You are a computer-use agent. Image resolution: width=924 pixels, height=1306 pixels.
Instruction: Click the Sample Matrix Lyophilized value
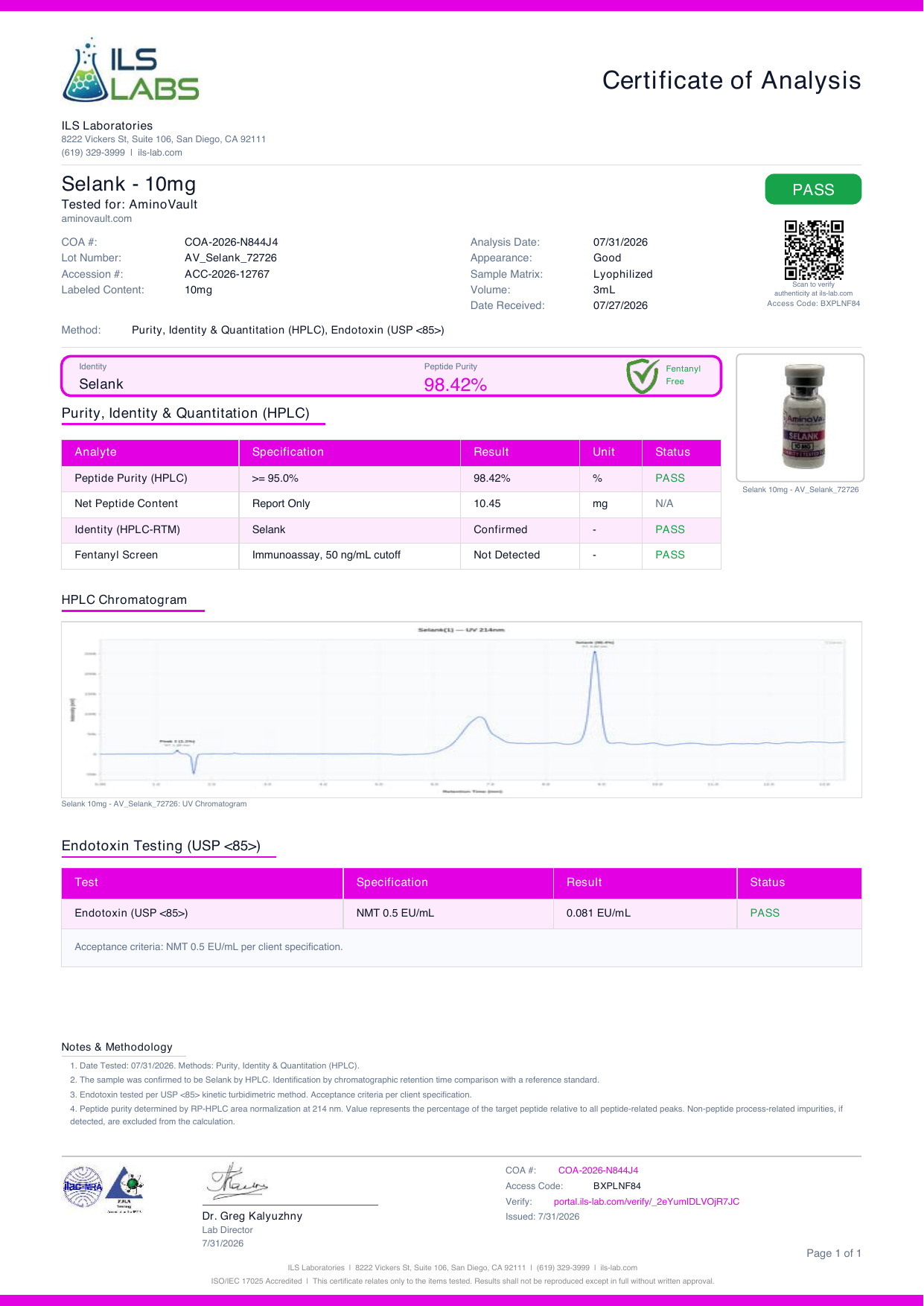click(x=623, y=274)
